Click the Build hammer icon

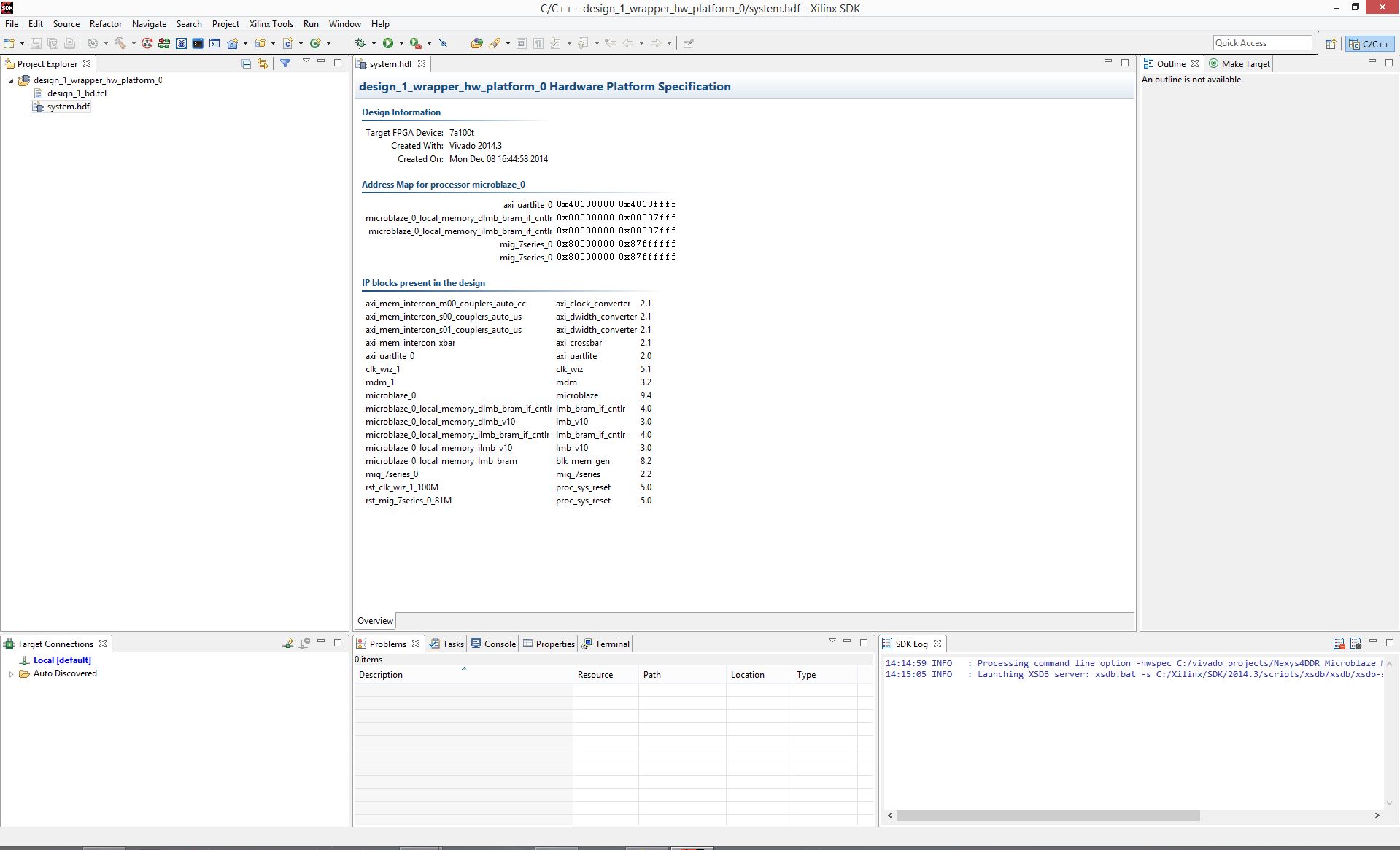pos(120,43)
